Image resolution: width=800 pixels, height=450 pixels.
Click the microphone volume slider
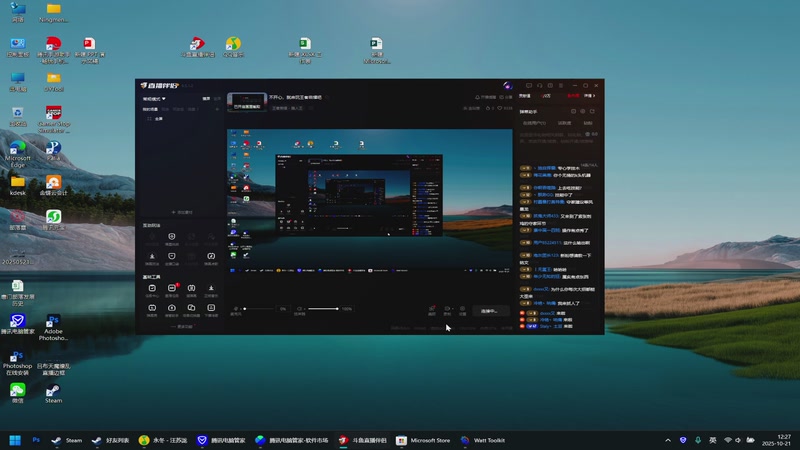coord(259,309)
